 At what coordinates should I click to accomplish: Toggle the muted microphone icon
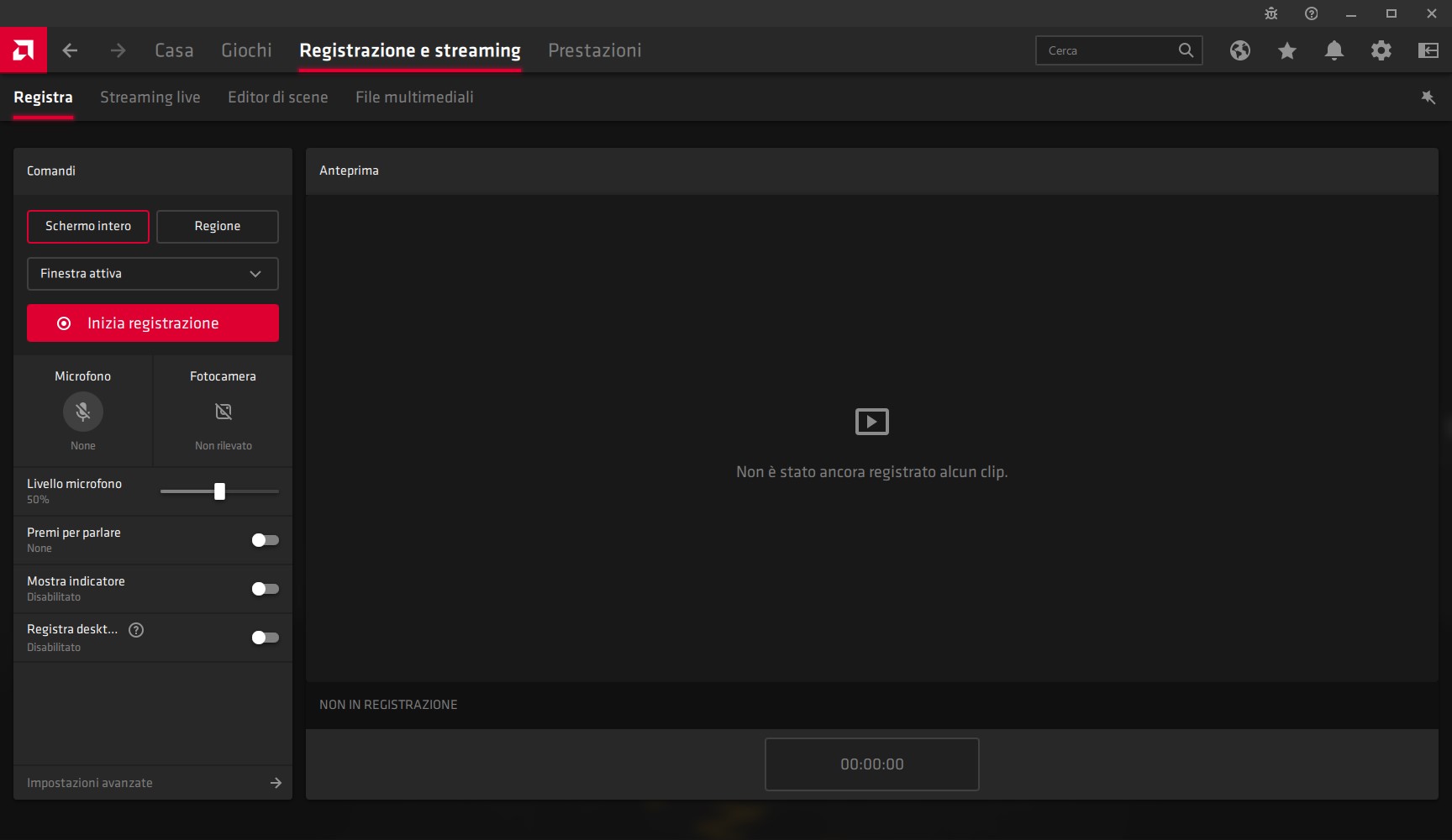[83, 412]
